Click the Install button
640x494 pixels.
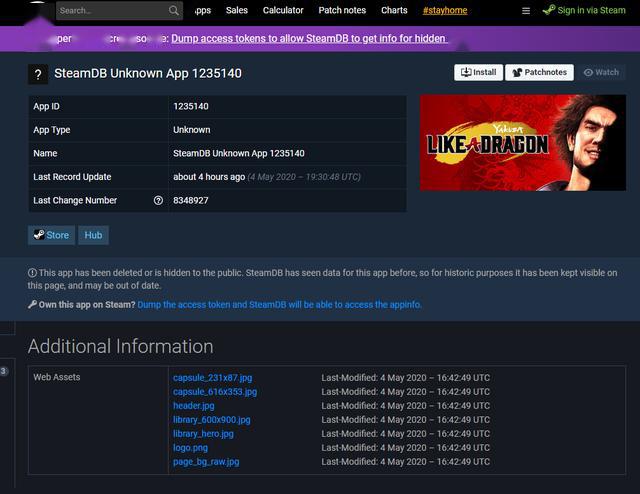[x=478, y=72]
